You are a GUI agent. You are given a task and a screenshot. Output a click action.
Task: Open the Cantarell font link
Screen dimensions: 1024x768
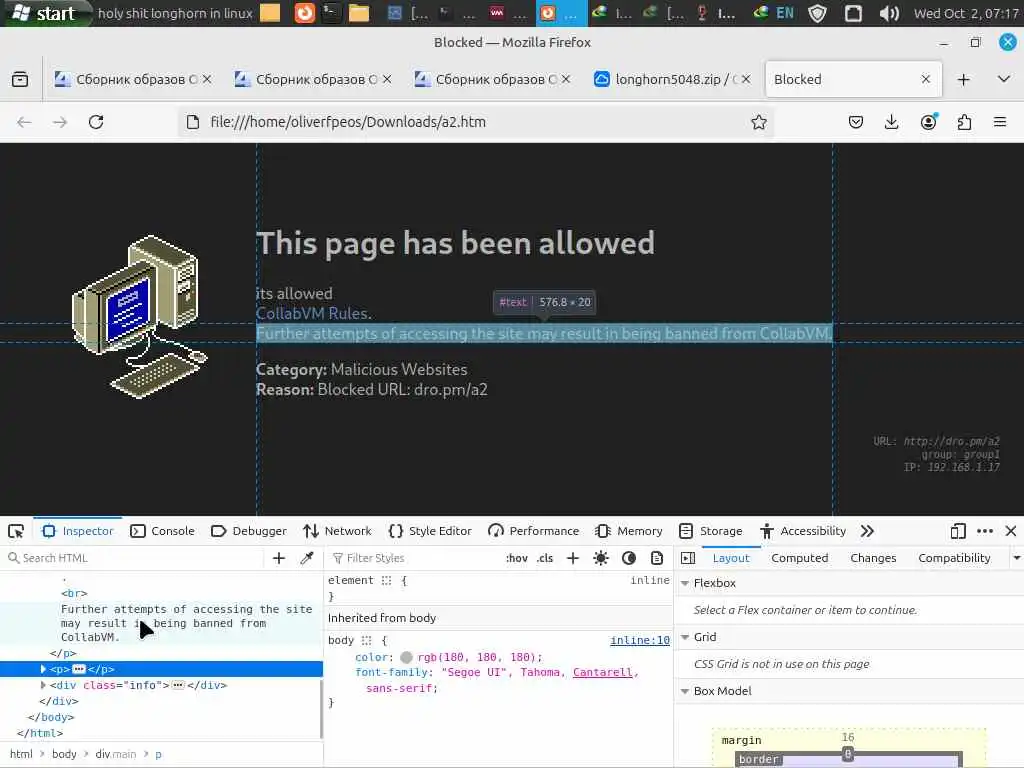(602, 672)
